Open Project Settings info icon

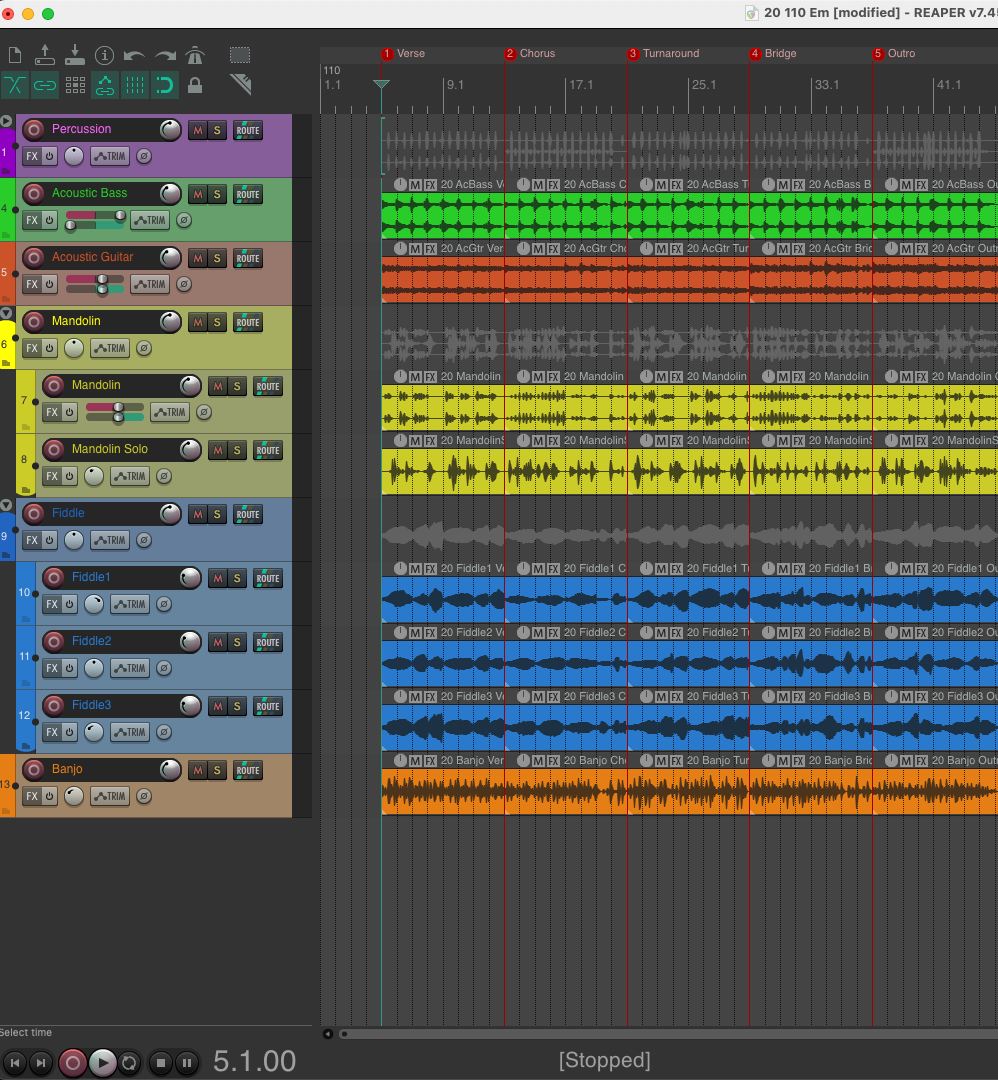[x=104, y=55]
